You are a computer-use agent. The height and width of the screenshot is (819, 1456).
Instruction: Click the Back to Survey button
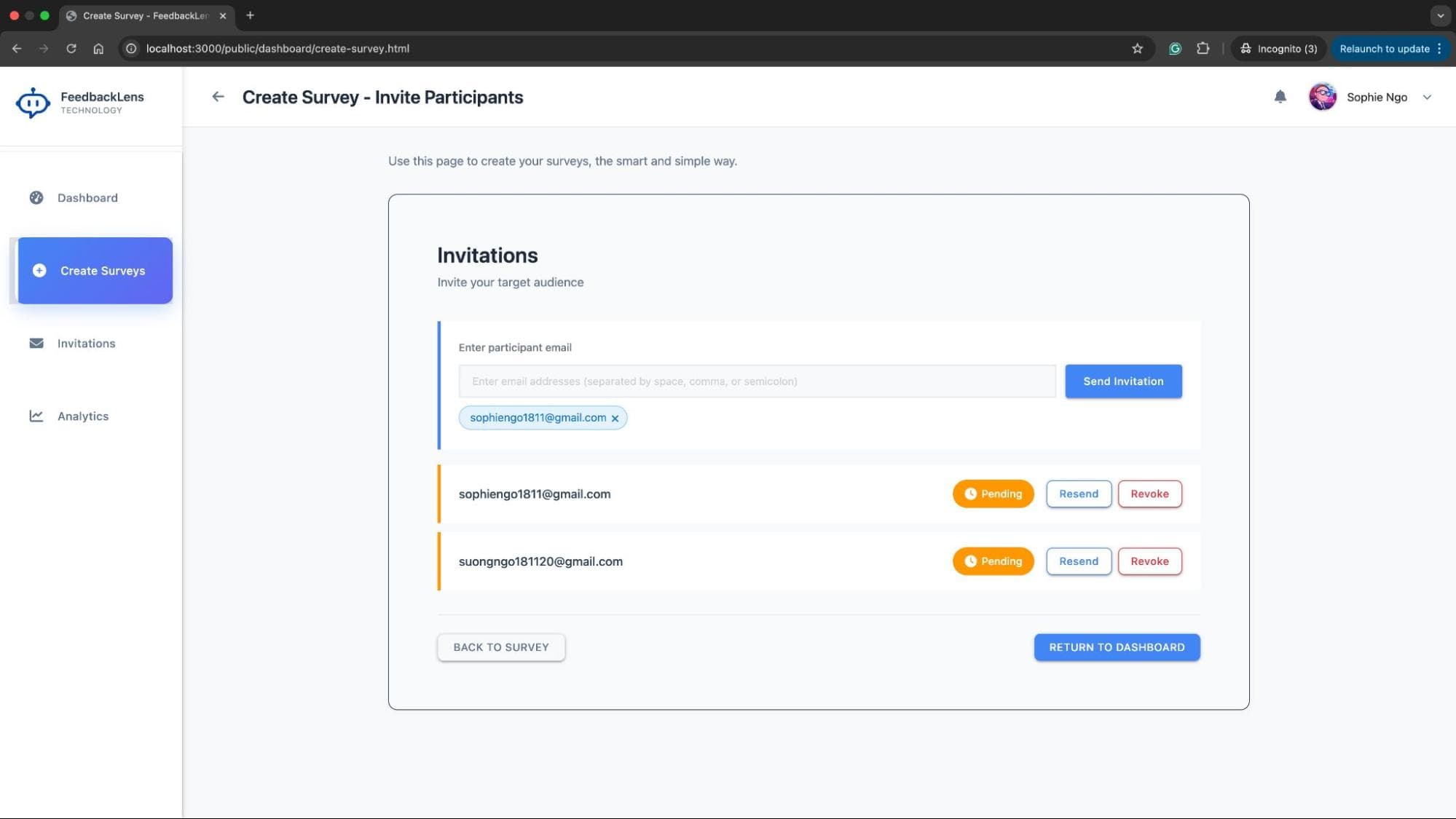point(501,647)
